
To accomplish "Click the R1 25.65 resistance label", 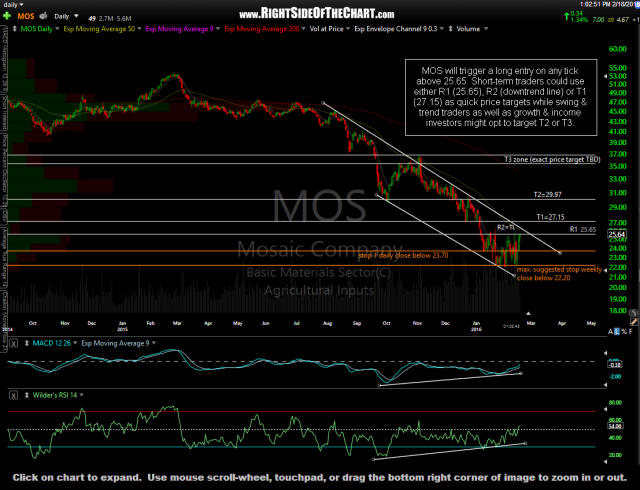I will point(582,229).
